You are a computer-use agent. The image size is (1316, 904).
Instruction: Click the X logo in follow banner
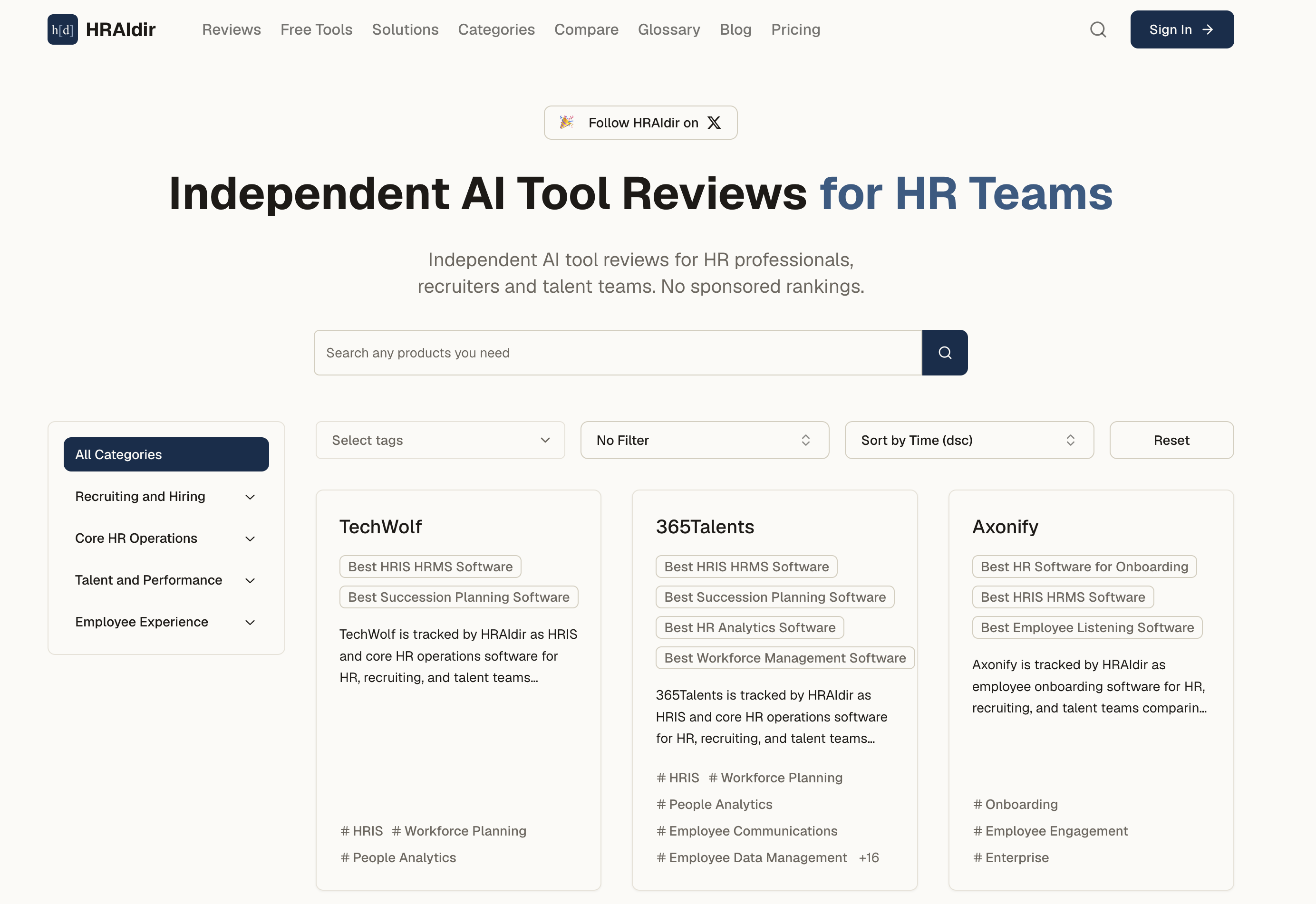714,122
